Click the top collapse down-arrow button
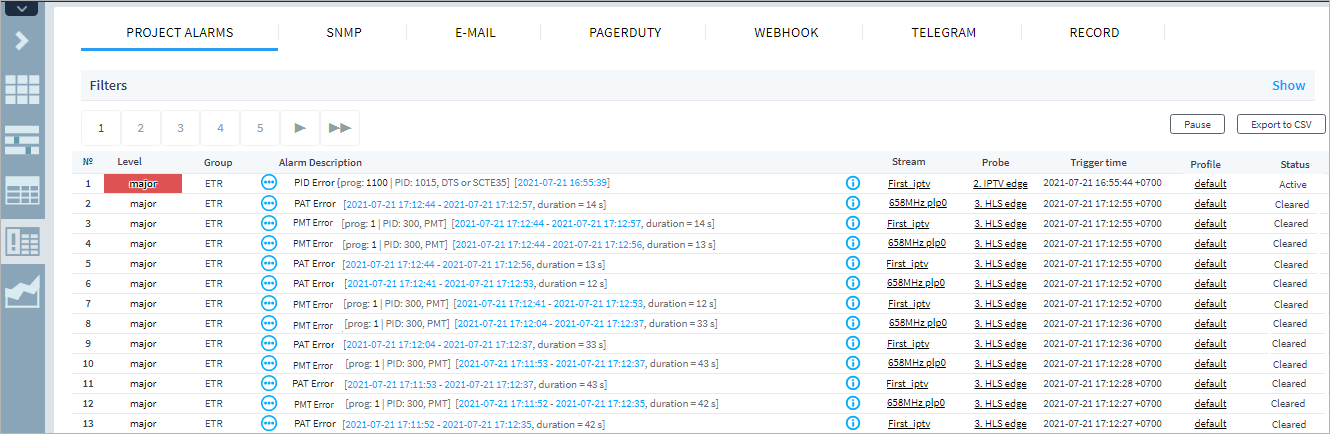Image resolution: width=1330 pixels, height=434 pixels. point(22,8)
